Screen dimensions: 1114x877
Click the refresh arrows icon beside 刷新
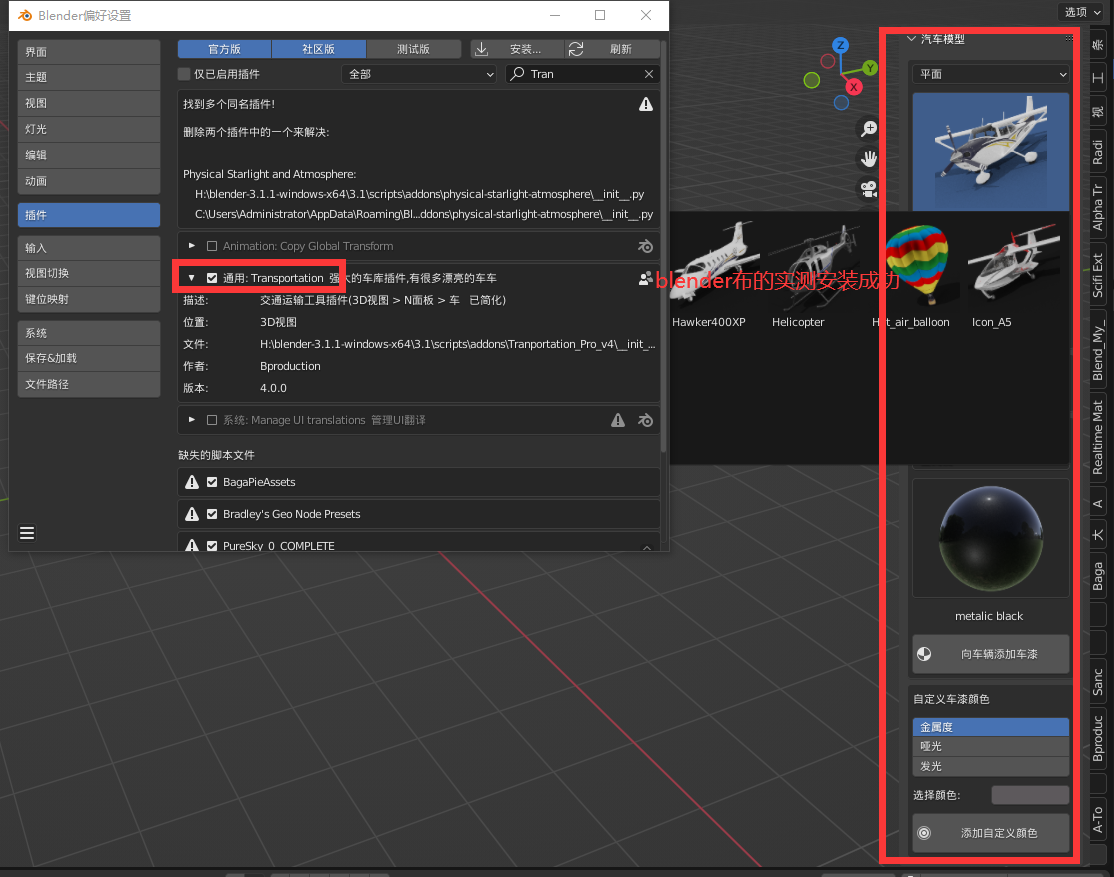pyautogui.click(x=576, y=49)
